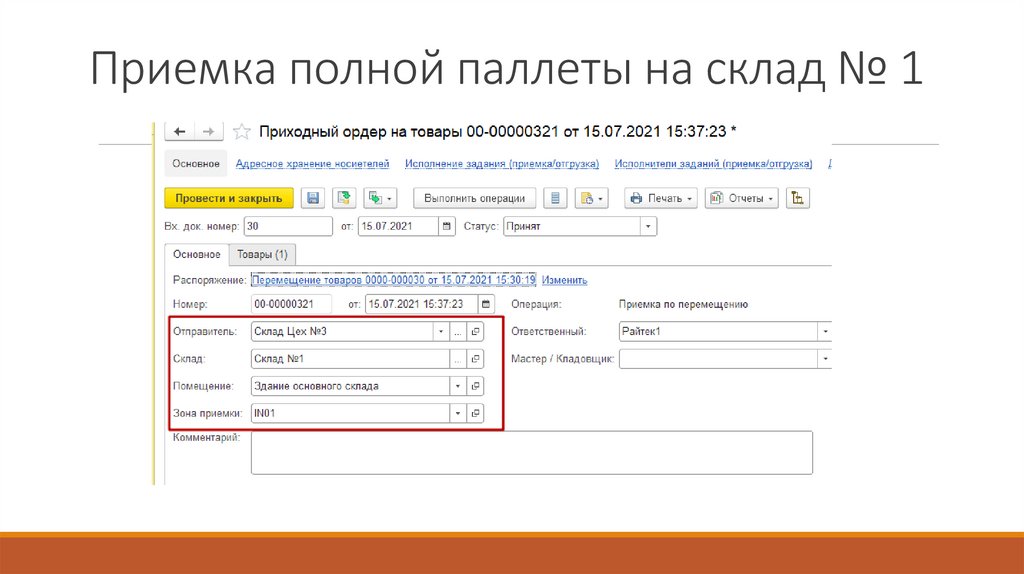Click the open icon next to Отправитель field
Screen dimensions: 1024x574
[x=476, y=331]
